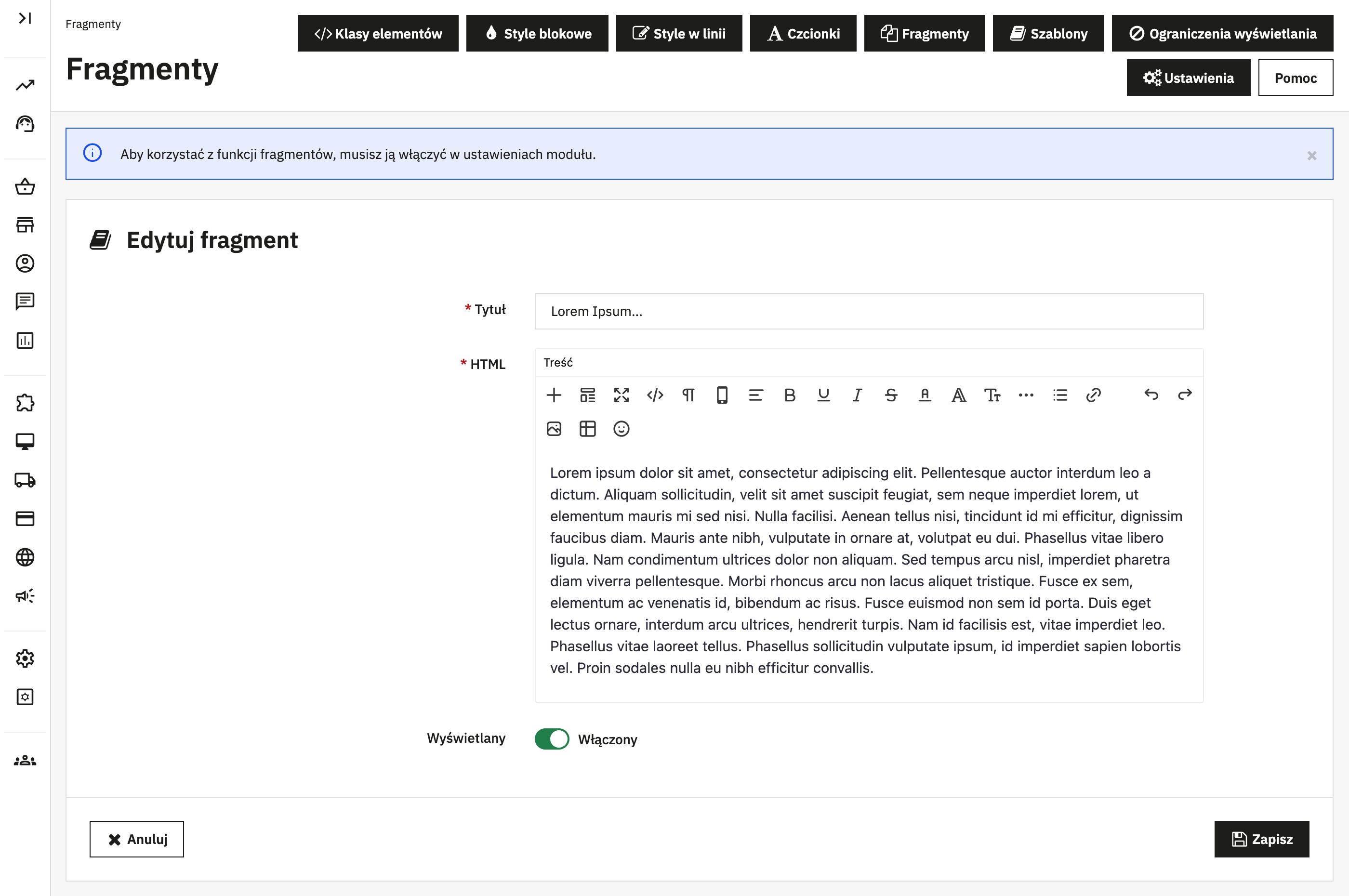Click the Tytuł input field

pyautogui.click(x=869, y=311)
